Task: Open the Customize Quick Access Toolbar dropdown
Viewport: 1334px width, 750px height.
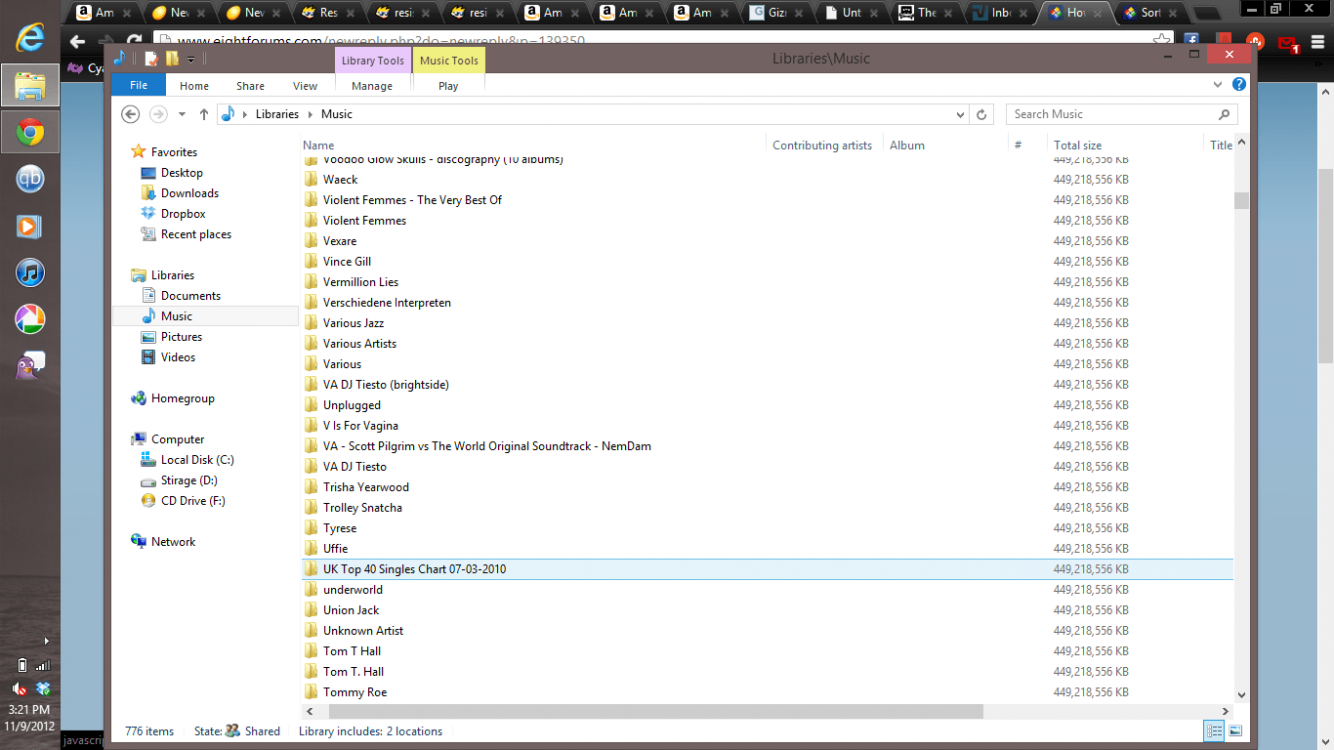Action: point(189,57)
